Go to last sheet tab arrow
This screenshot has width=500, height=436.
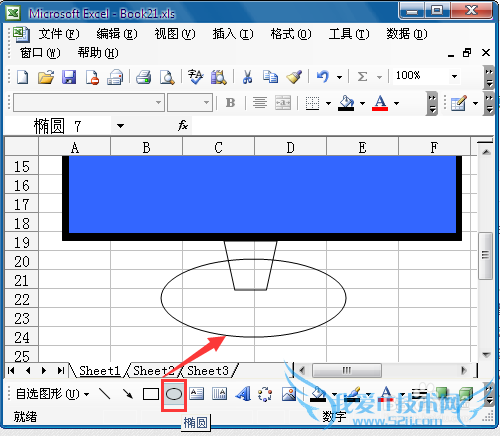coord(60,371)
